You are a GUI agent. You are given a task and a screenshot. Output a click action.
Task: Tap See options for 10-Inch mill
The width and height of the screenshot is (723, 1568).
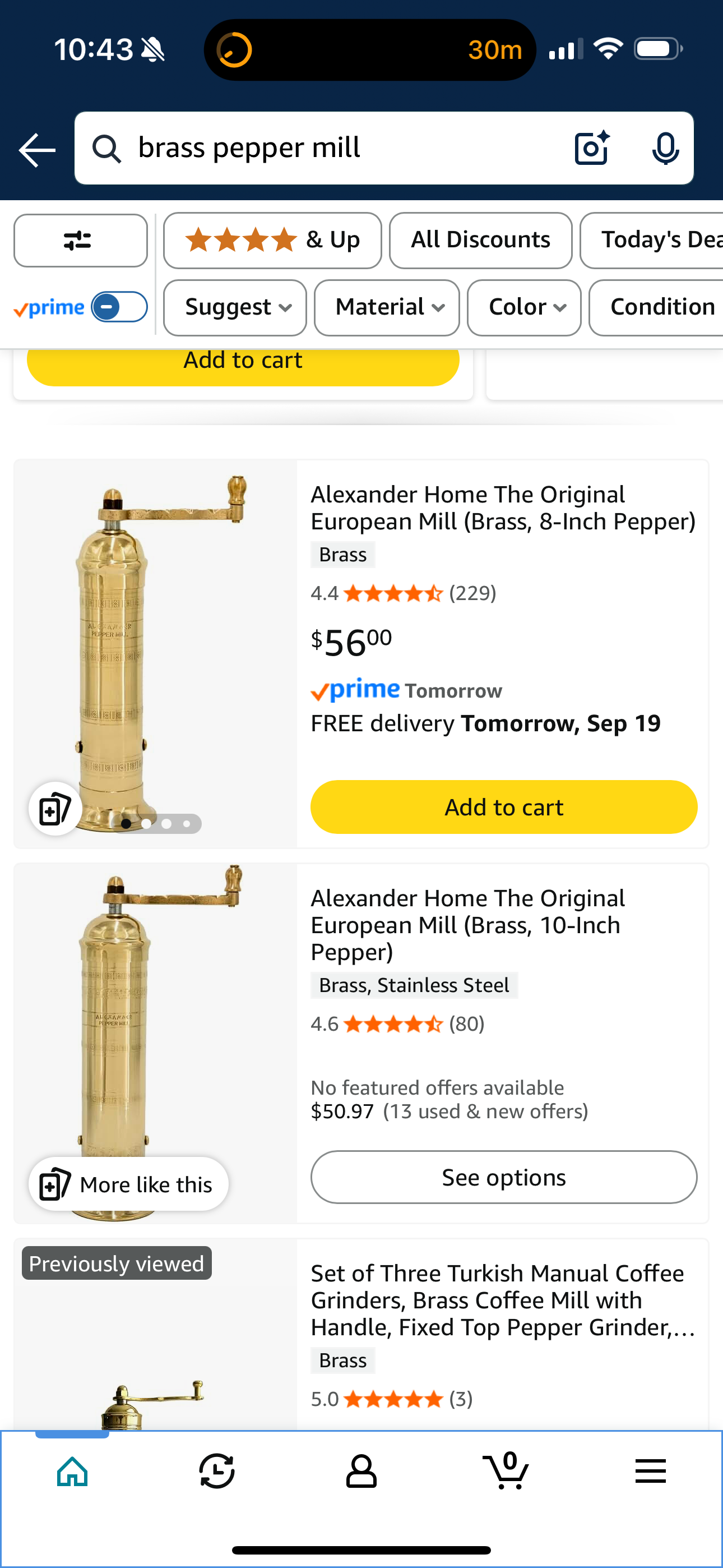503,1177
